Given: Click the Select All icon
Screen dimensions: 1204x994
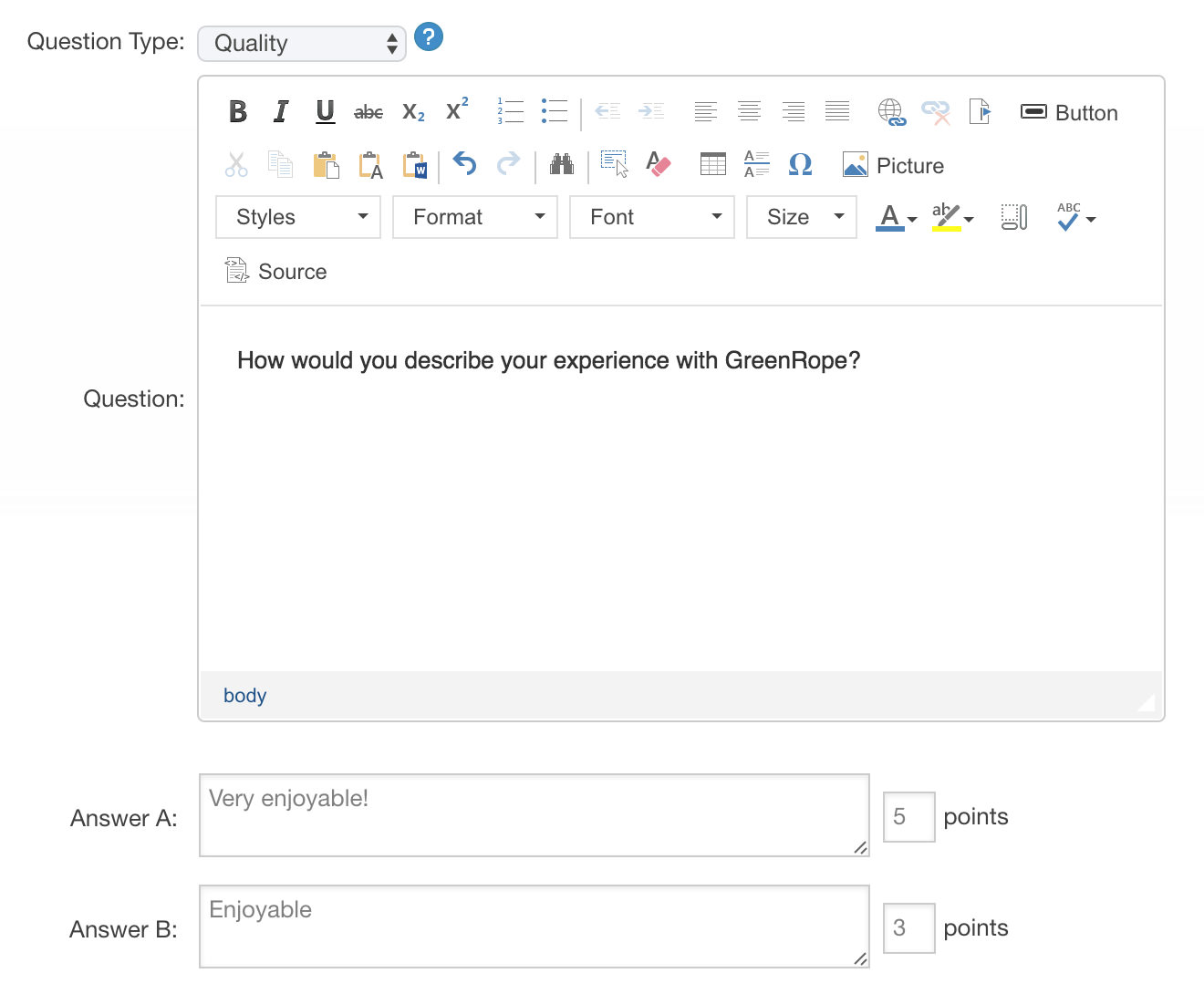Looking at the screenshot, I should [615, 165].
